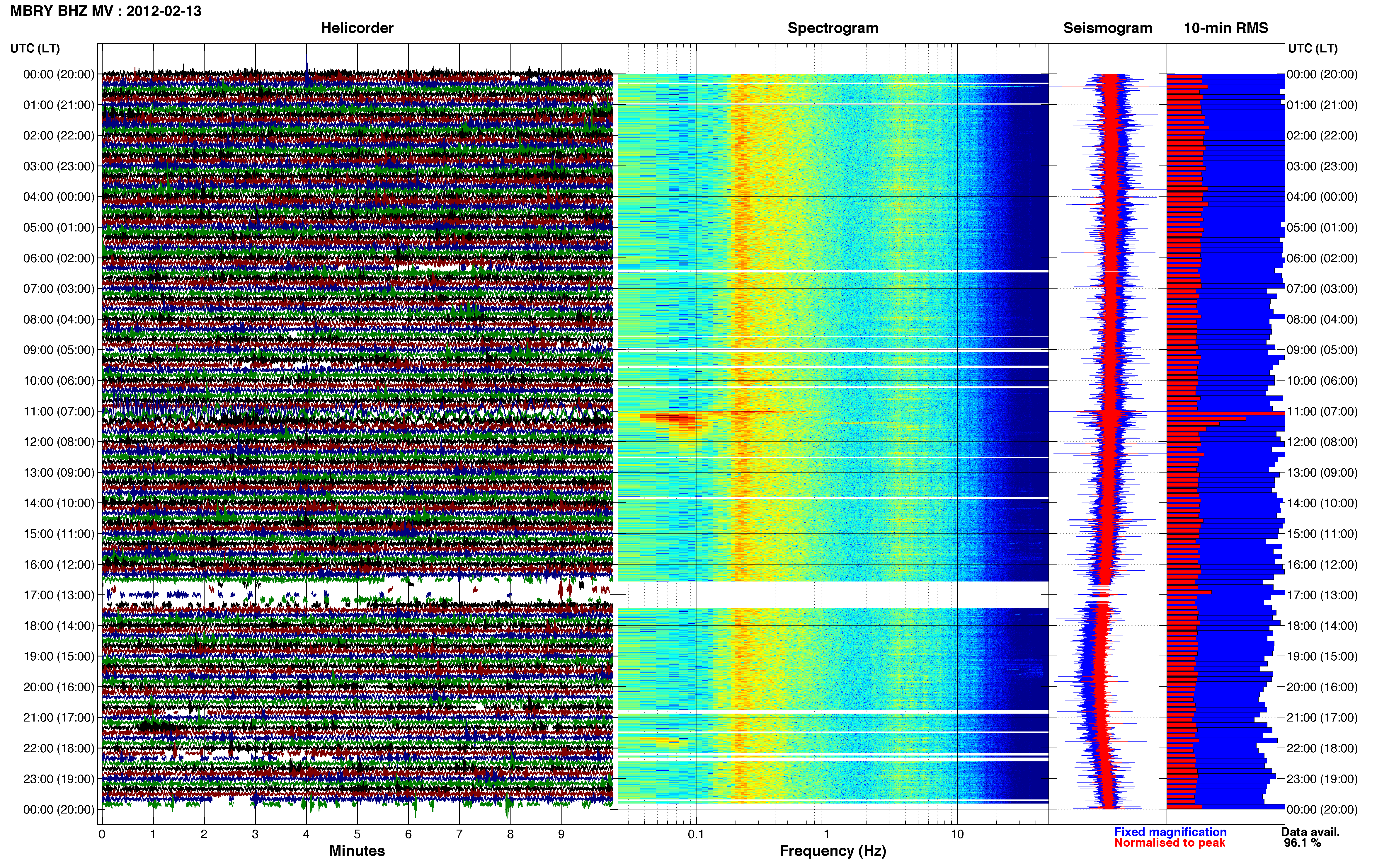Click the 'UTC (LT)' header above the left time axis
1389x868 pixels.
35,48
